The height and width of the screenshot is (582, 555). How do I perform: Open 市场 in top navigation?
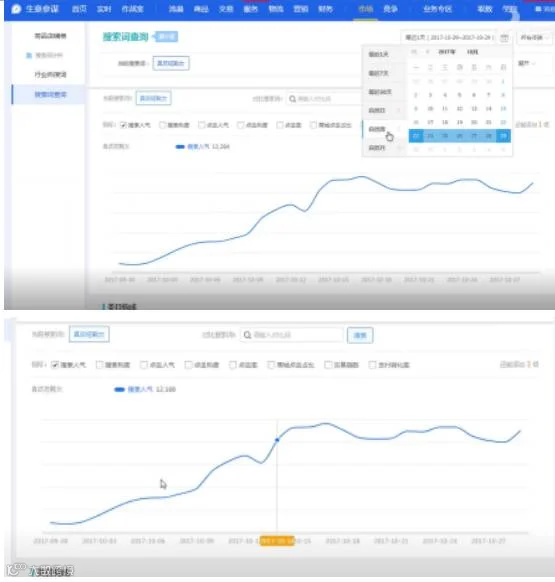click(x=366, y=9)
